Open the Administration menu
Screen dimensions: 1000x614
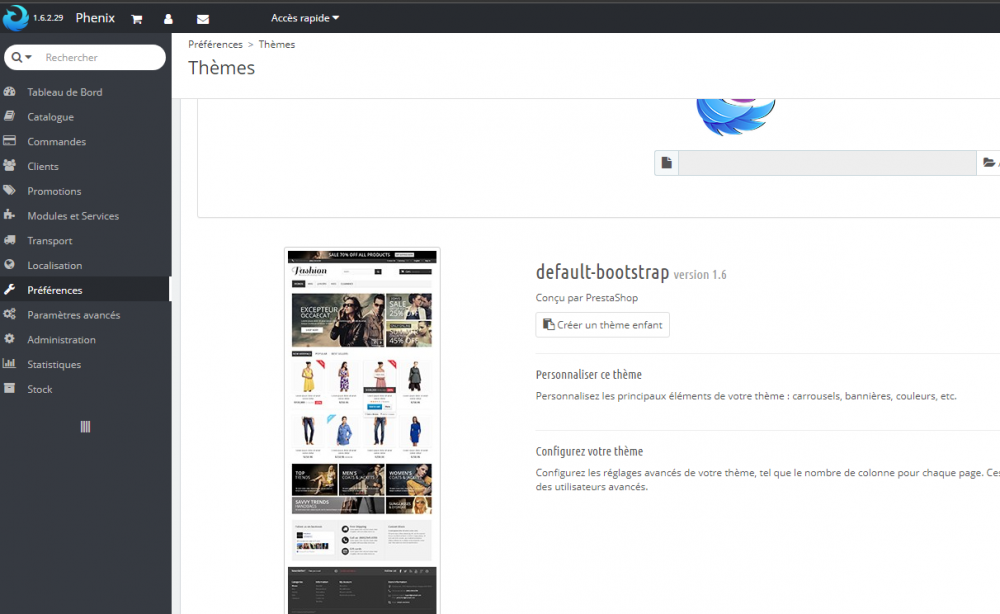pos(85,340)
